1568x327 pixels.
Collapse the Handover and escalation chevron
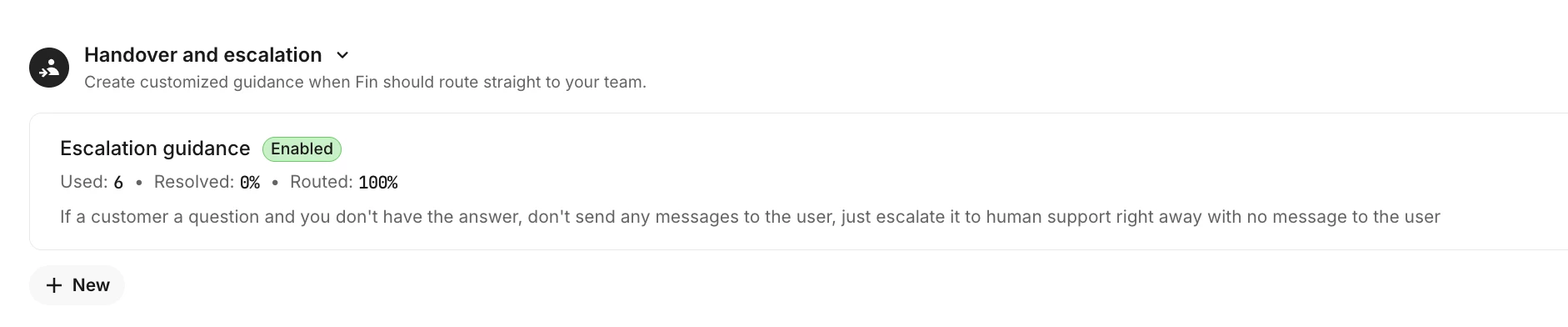[x=342, y=55]
